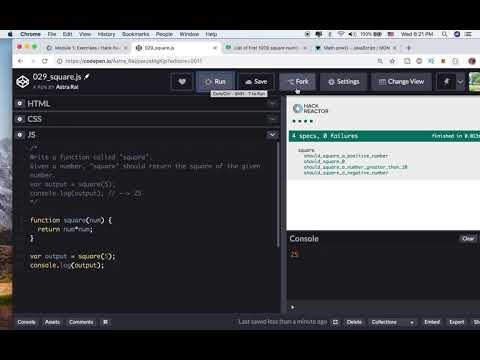
Task: Click the Embed button
Action: (x=432, y=322)
